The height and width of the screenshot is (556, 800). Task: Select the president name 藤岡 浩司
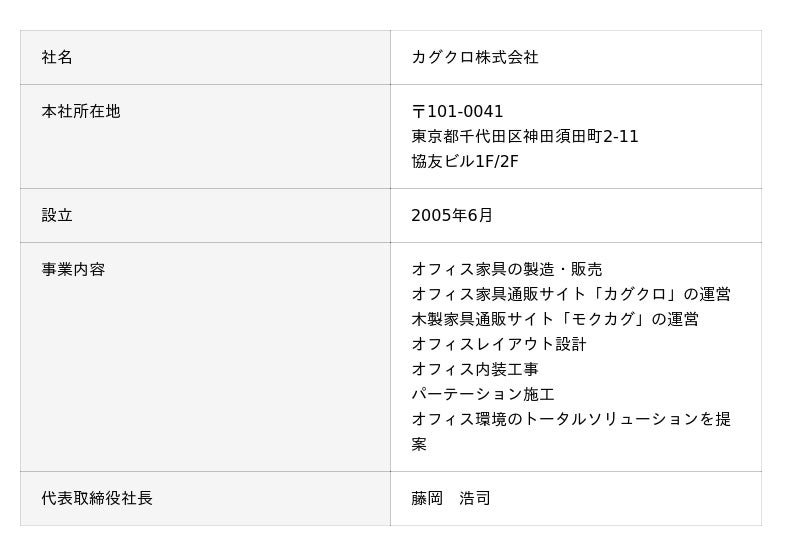tap(451, 499)
